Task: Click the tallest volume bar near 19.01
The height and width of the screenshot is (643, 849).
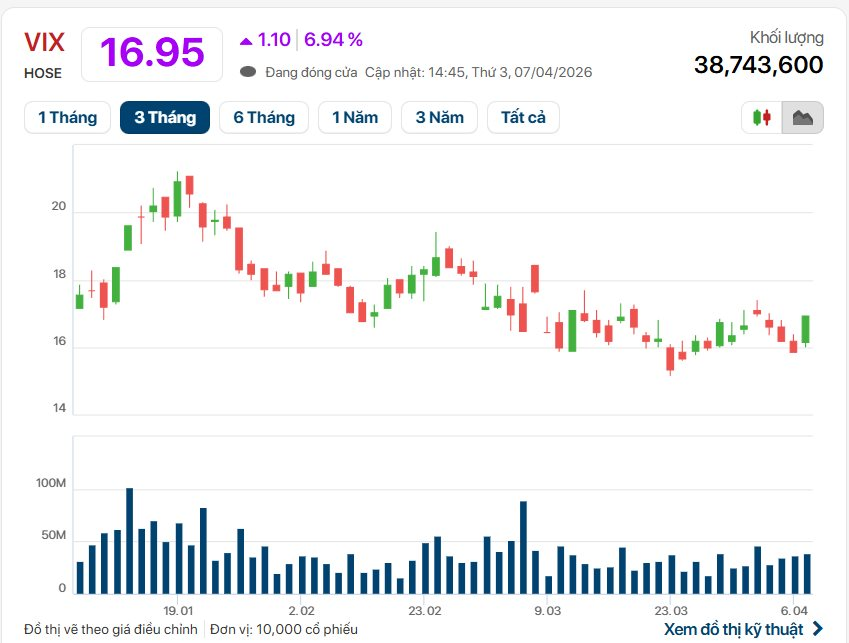Action: [x=128, y=535]
